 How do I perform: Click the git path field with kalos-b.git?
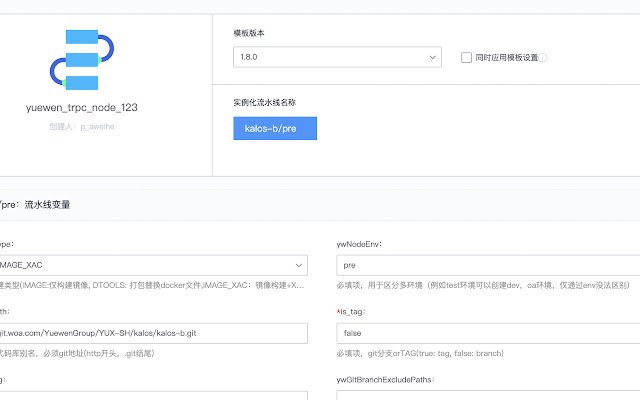point(153,333)
